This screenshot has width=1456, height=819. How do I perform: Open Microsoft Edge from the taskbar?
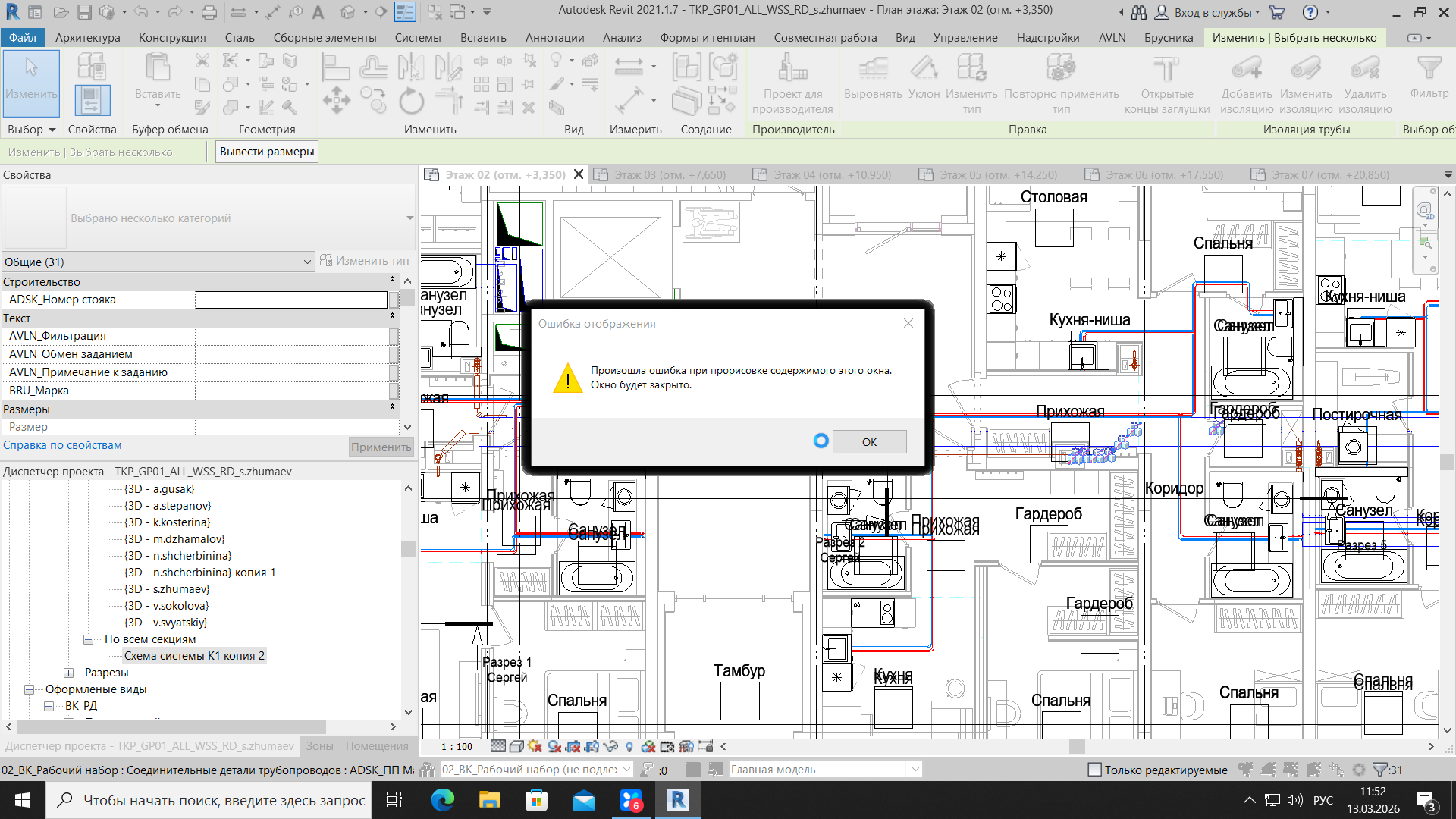point(442,800)
